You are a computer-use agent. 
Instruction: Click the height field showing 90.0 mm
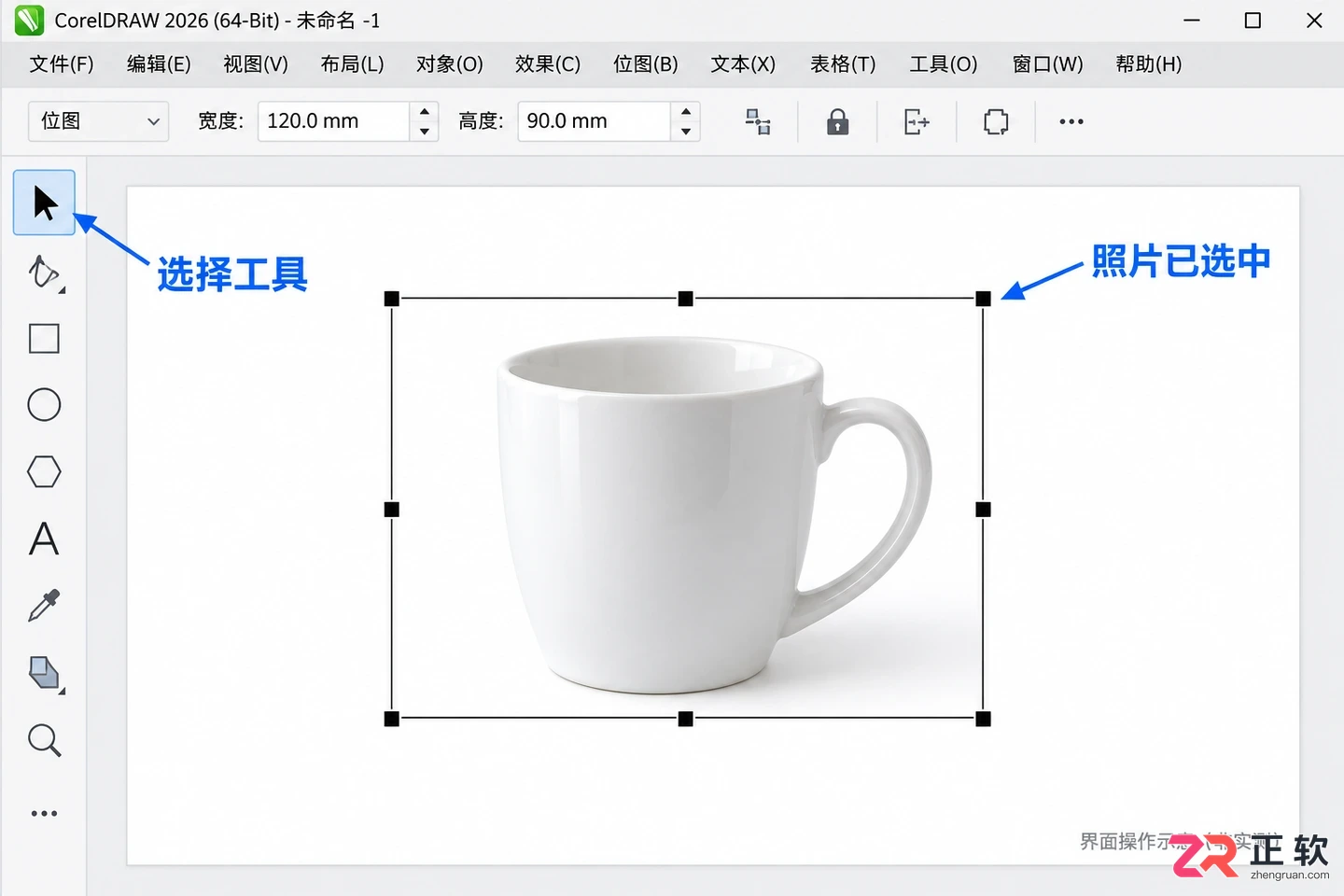tap(595, 121)
